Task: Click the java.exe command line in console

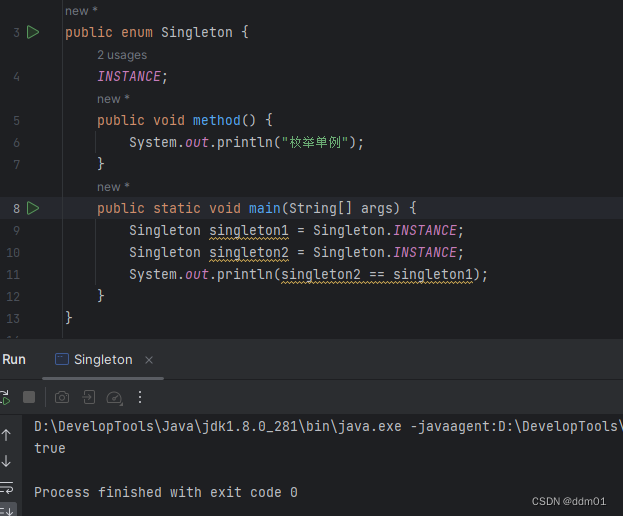Action: (328, 427)
